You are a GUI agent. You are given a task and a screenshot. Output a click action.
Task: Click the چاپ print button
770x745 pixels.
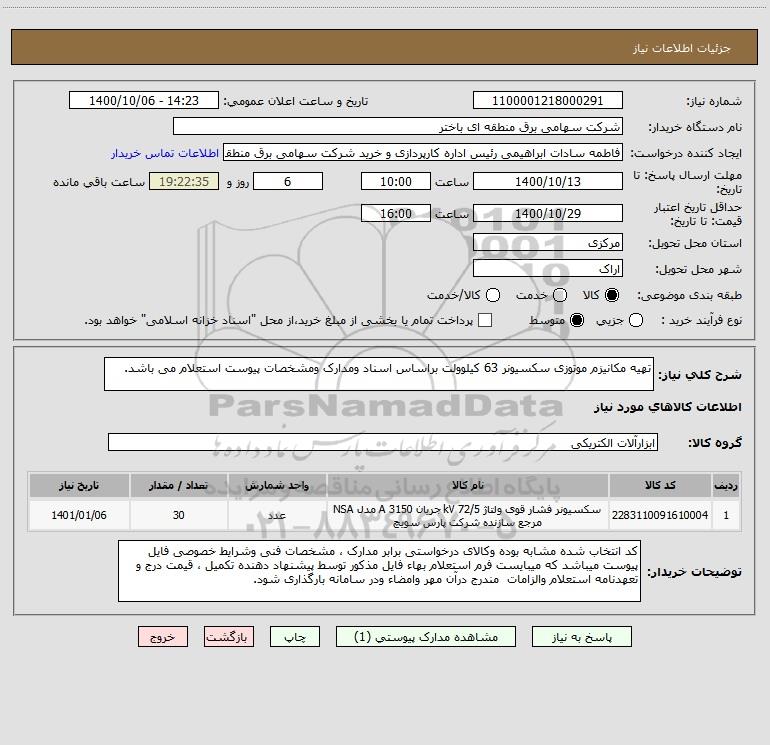(x=295, y=637)
